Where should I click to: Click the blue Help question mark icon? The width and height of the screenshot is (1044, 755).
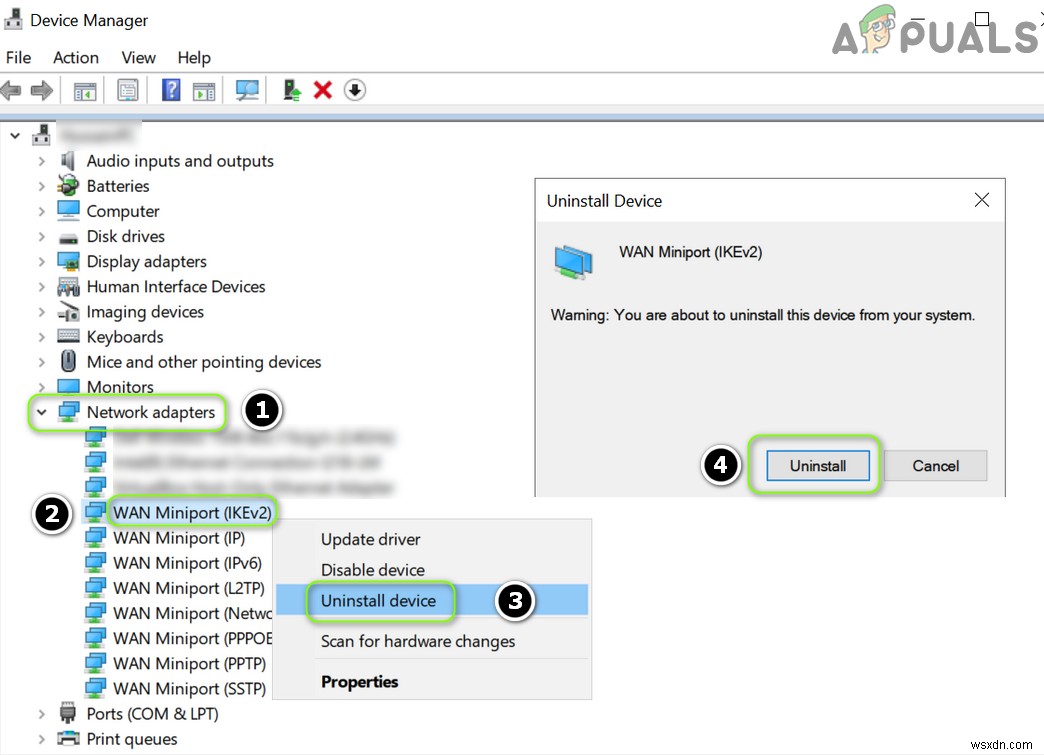click(171, 90)
